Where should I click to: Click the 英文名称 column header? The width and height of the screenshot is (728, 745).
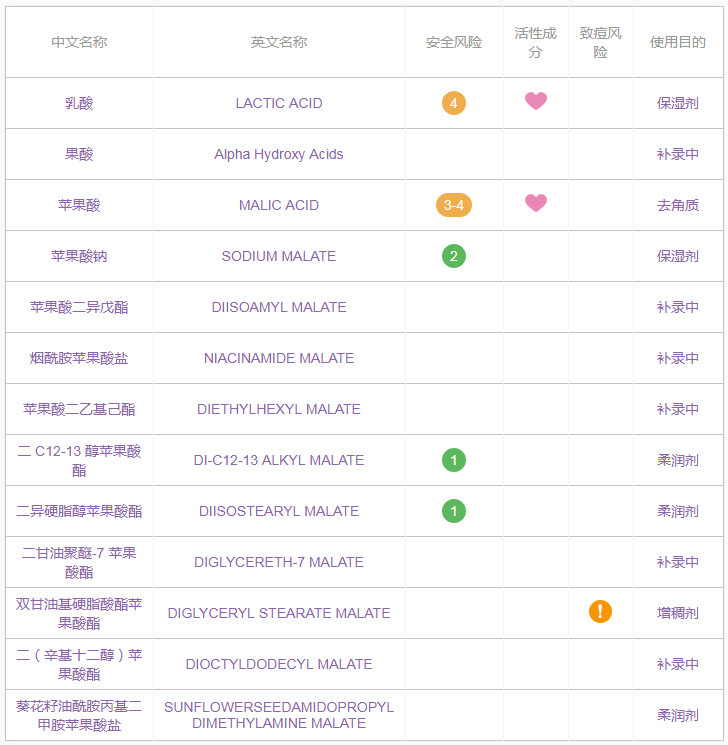point(279,42)
